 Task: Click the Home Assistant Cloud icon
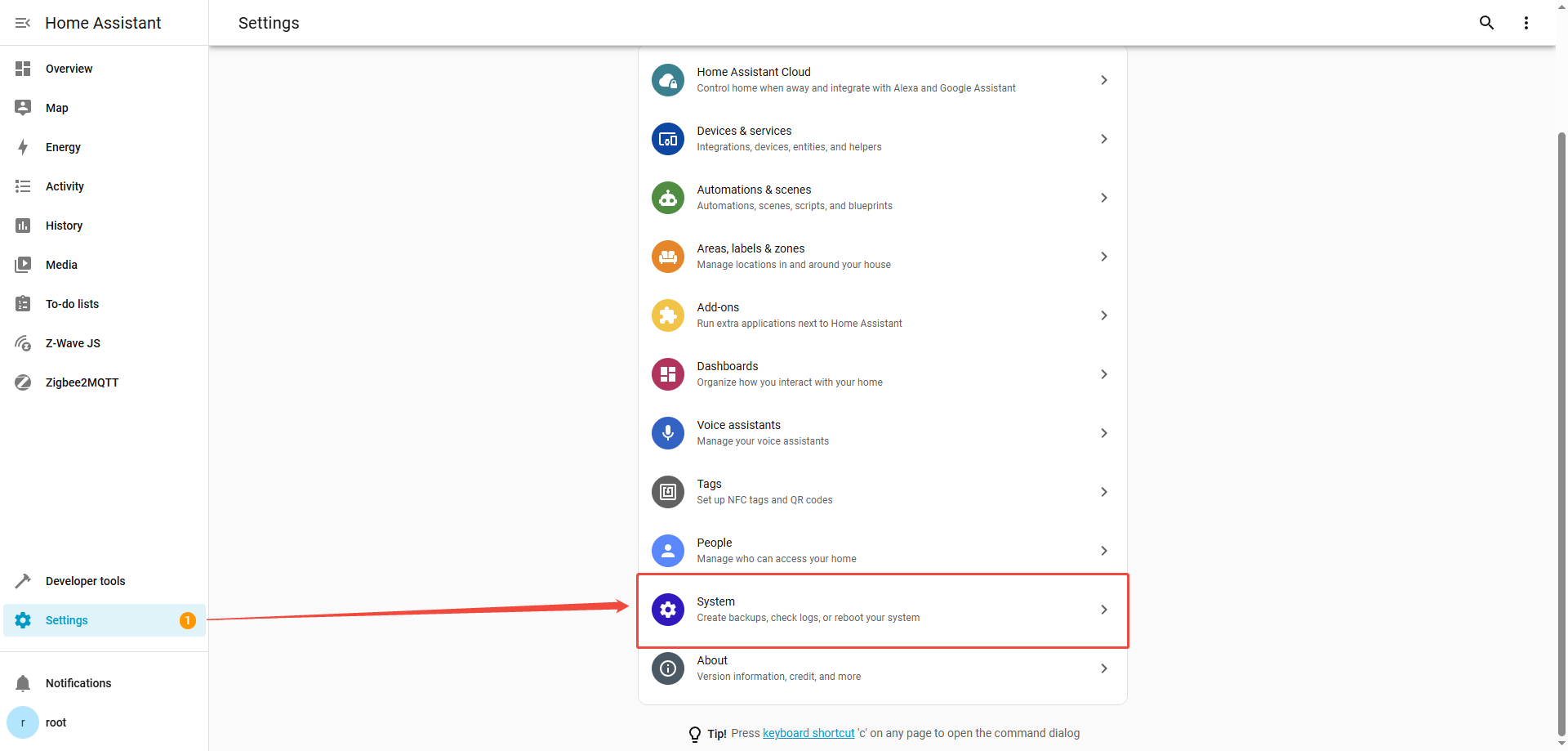(667, 80)
